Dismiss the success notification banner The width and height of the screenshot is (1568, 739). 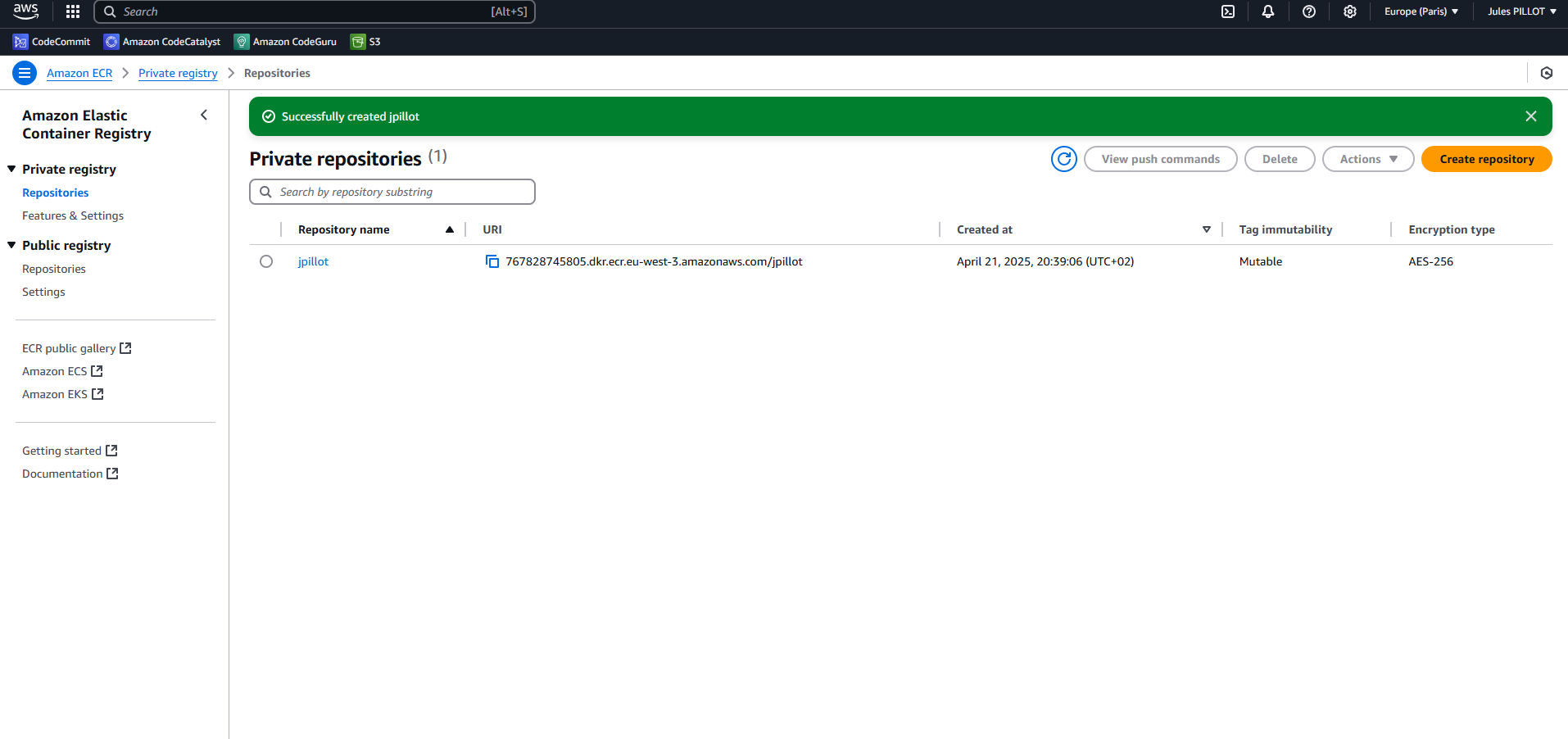(1530, 116)
